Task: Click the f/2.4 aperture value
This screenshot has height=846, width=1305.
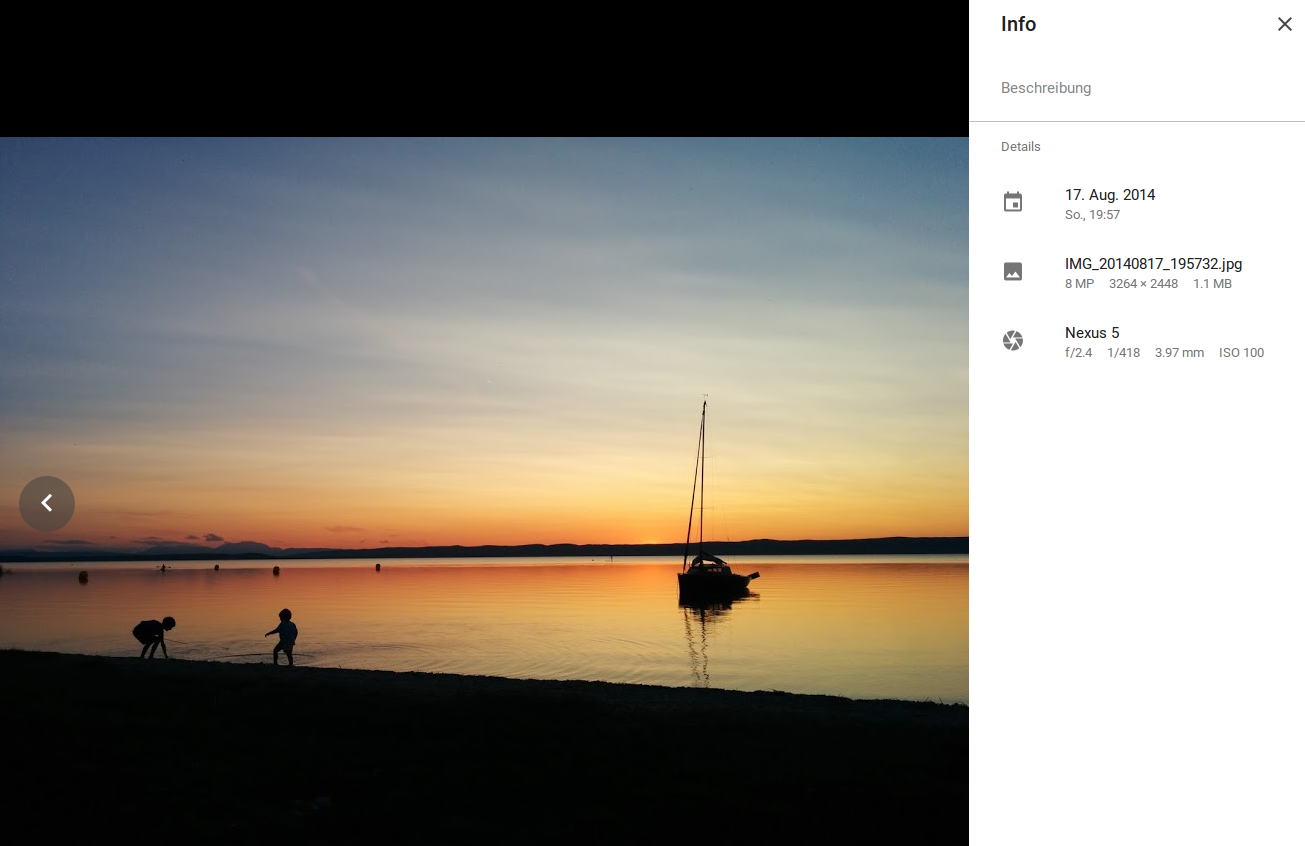Action: tap(1078, 353)
